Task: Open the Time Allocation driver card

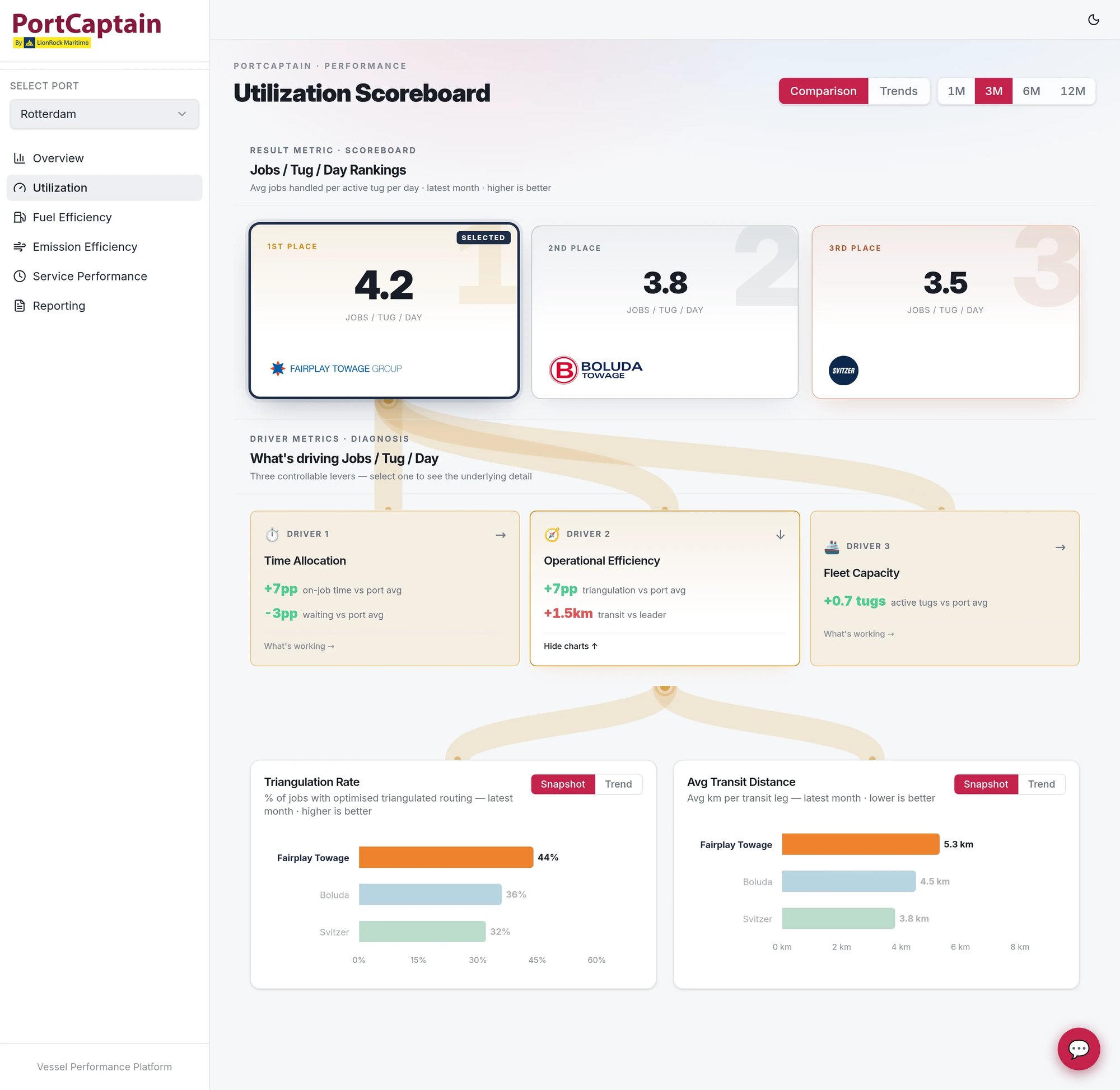Action: click(x=384, y=588)
